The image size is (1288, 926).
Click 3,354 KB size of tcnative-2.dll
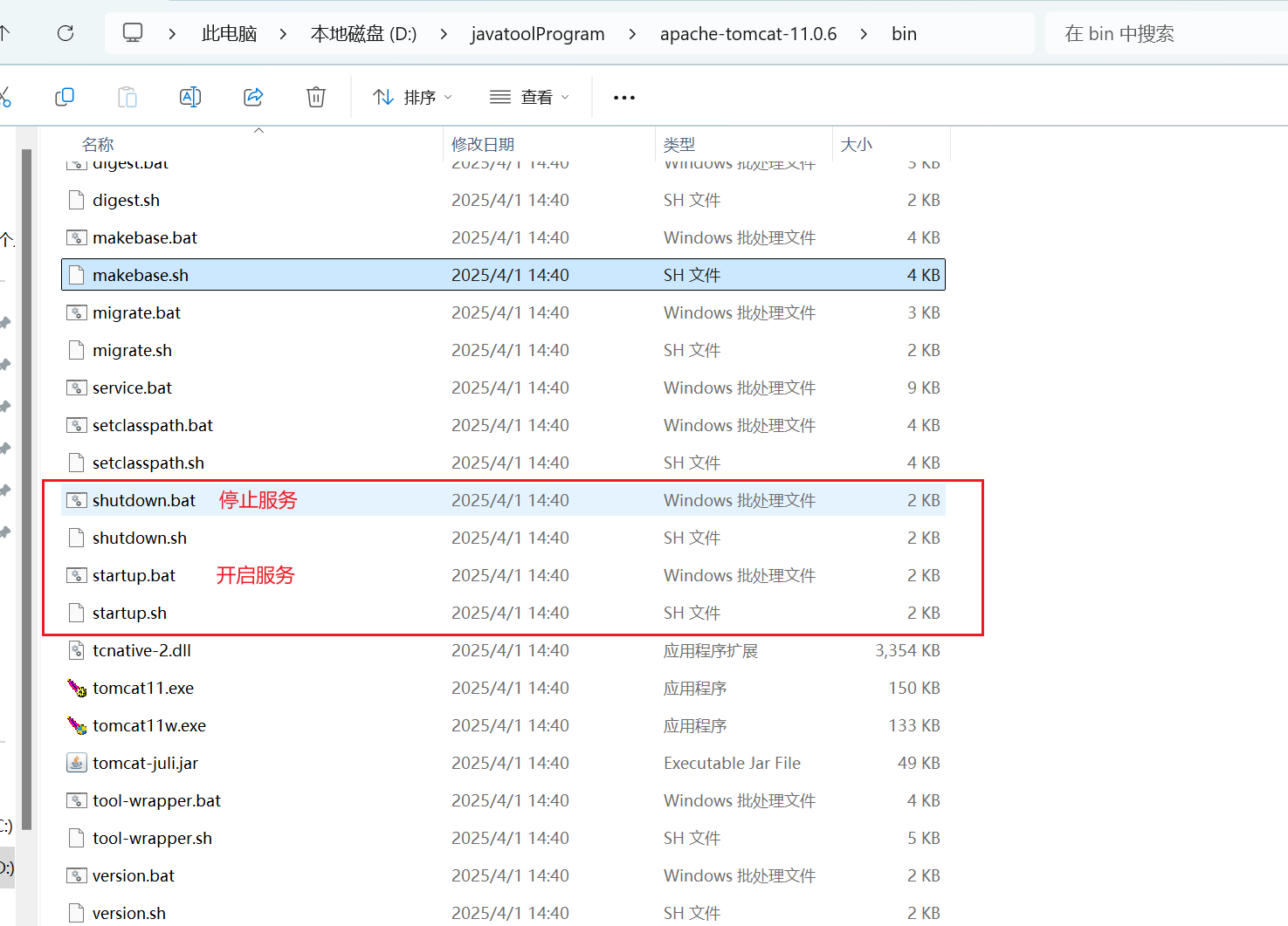pos(907,650)
